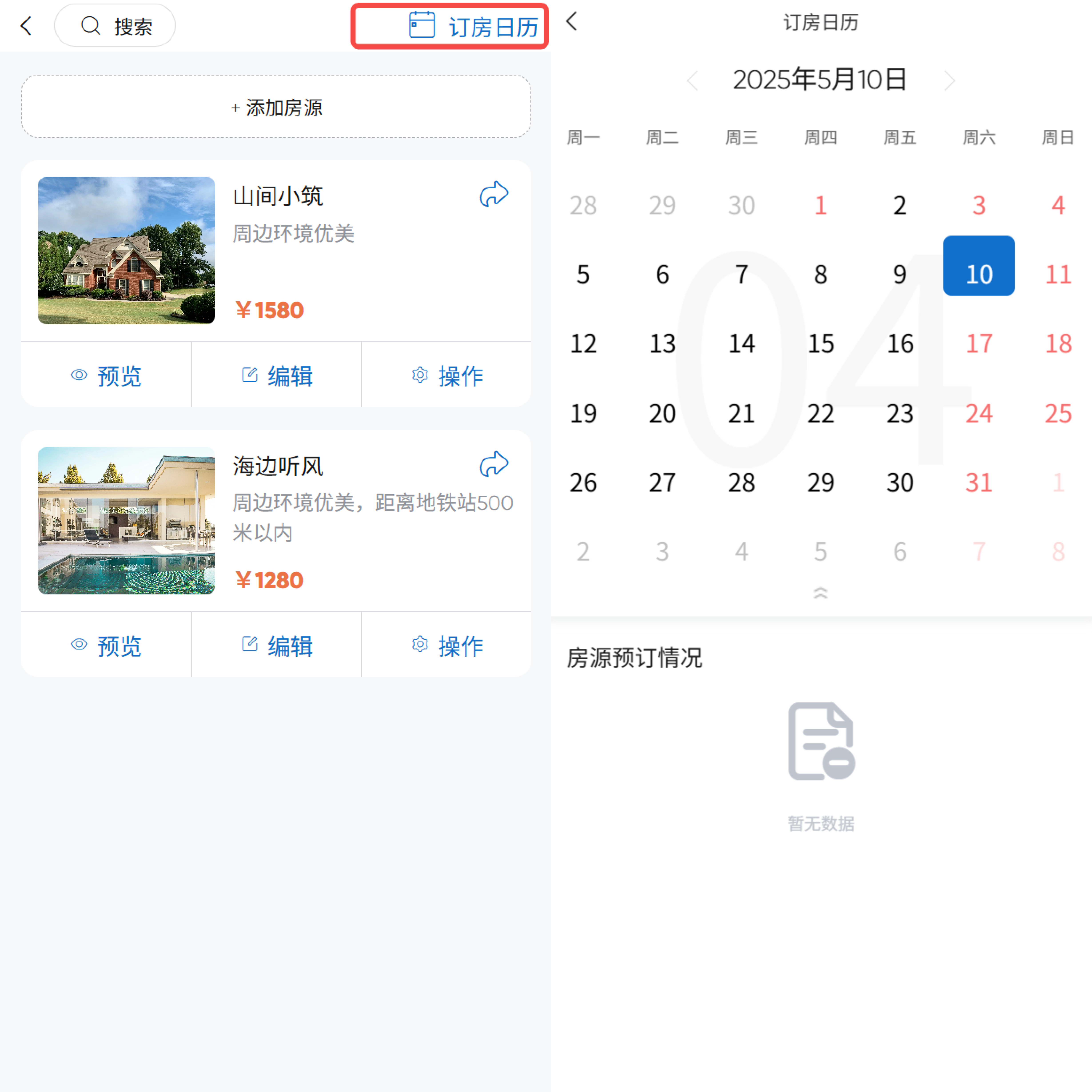
Task: Edit the 山间小筑 listing
Action: (276, 375)
